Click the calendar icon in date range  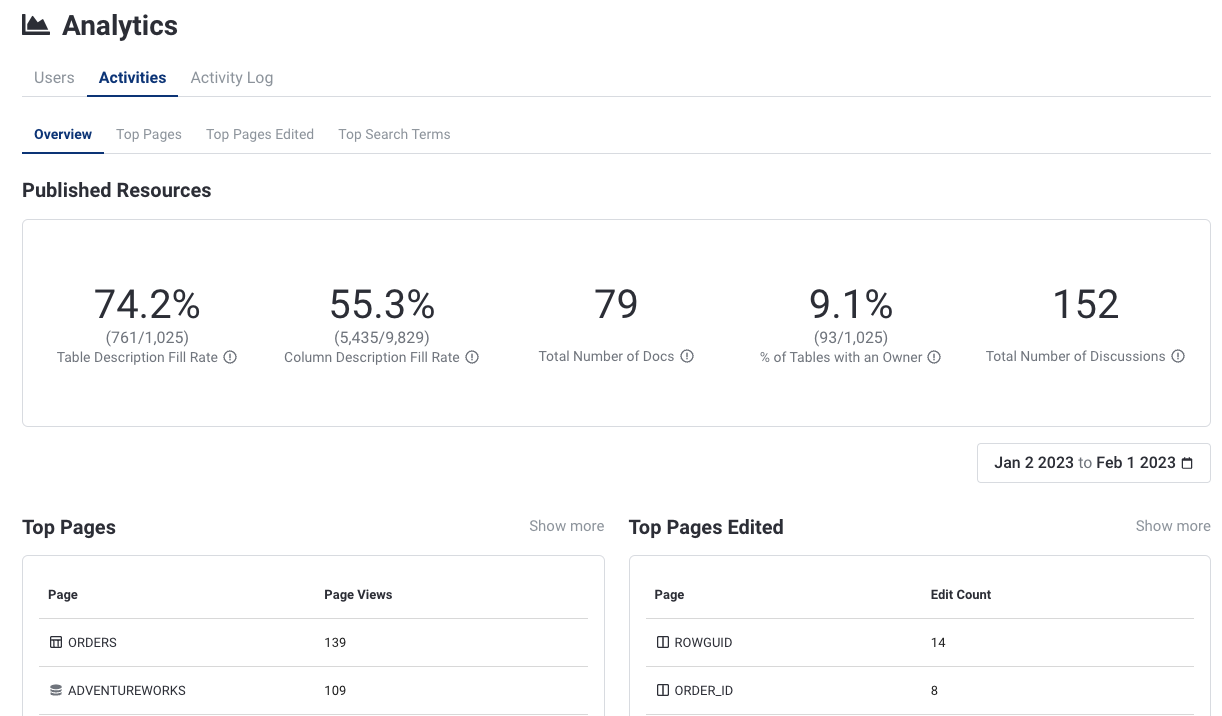tap(1187, 463)
